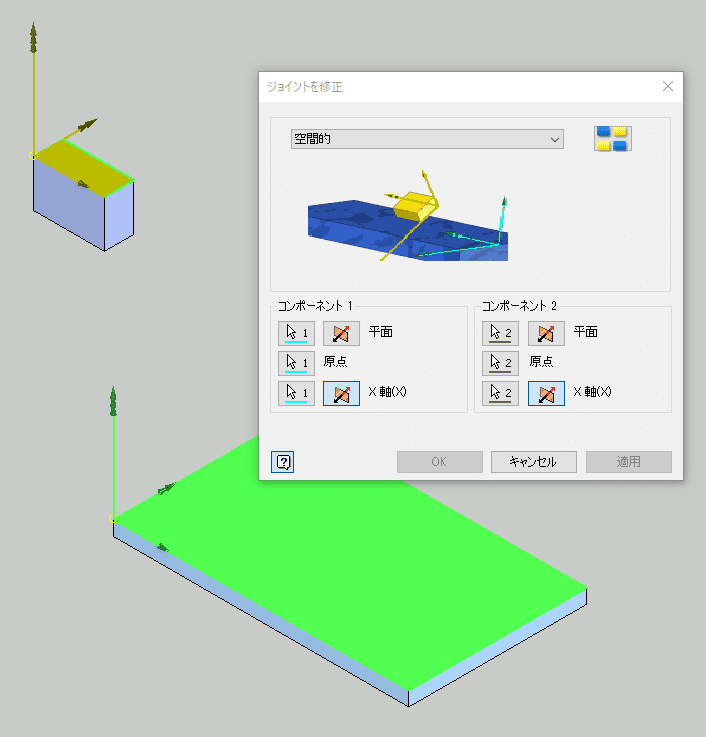Click the spatial joint preview image

point(408,215)
